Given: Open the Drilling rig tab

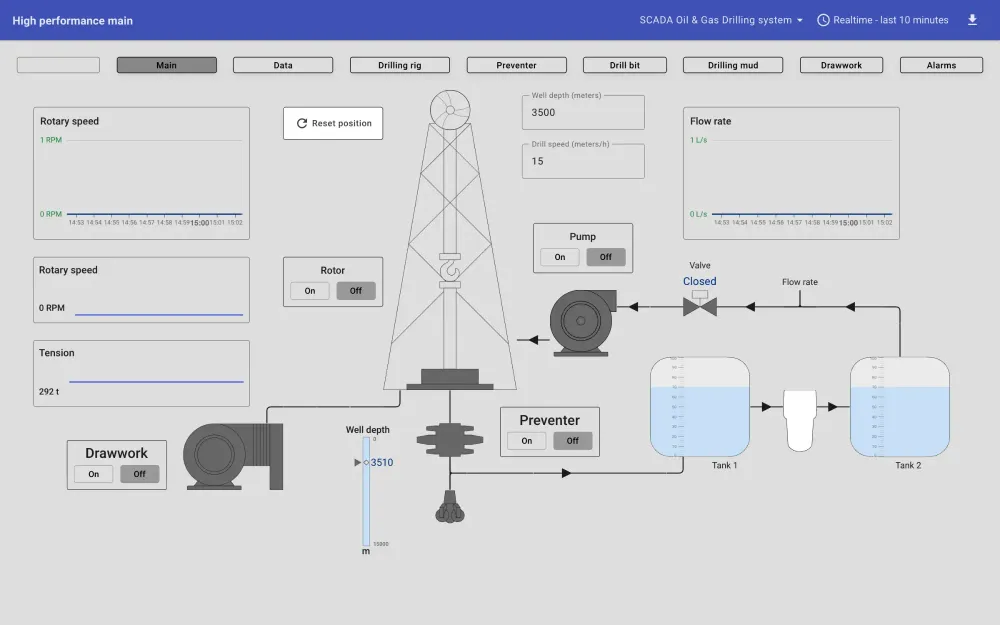Looking at the screenshot, I should coord(400,65).
